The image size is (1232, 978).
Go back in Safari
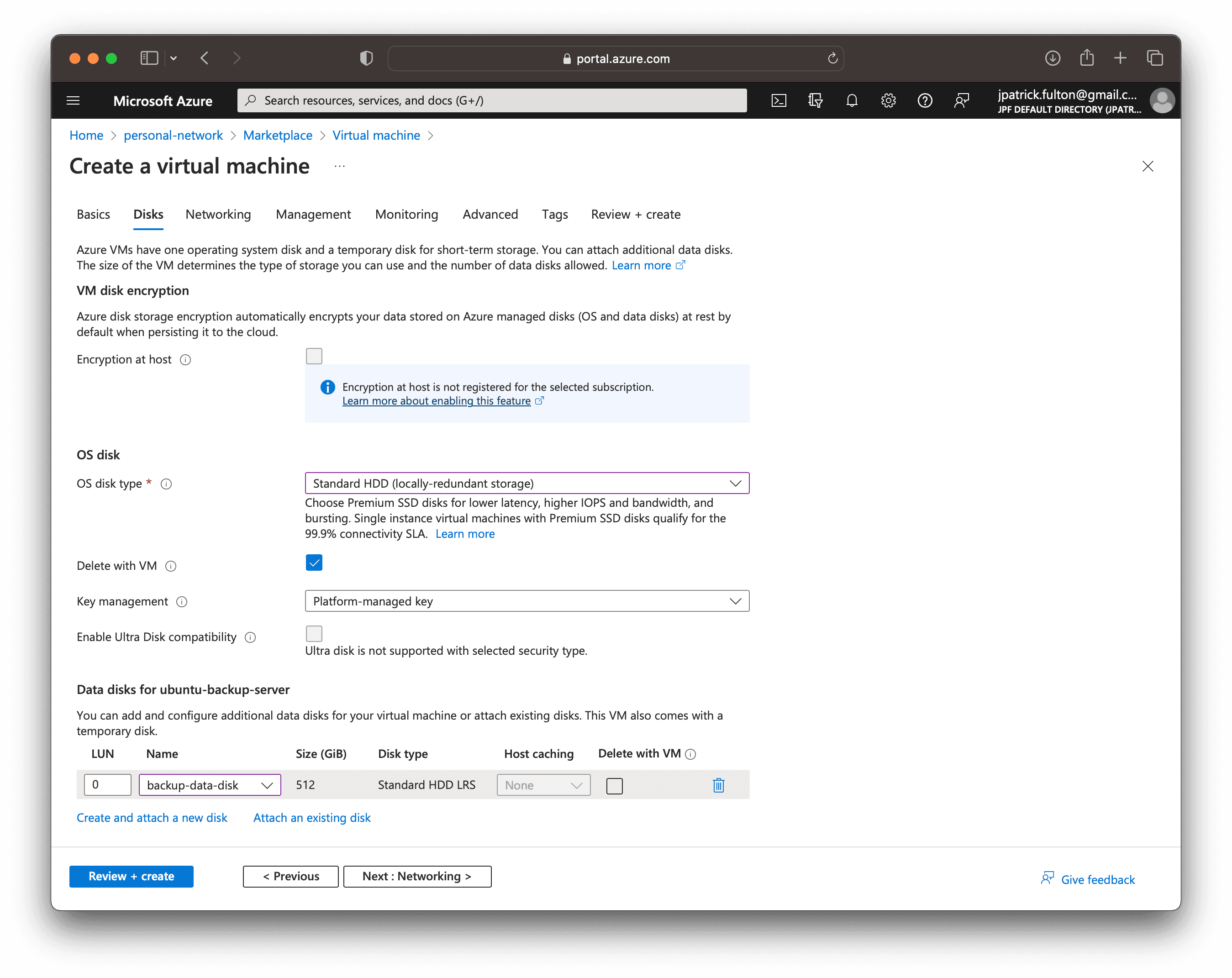(x=205, y=58)
